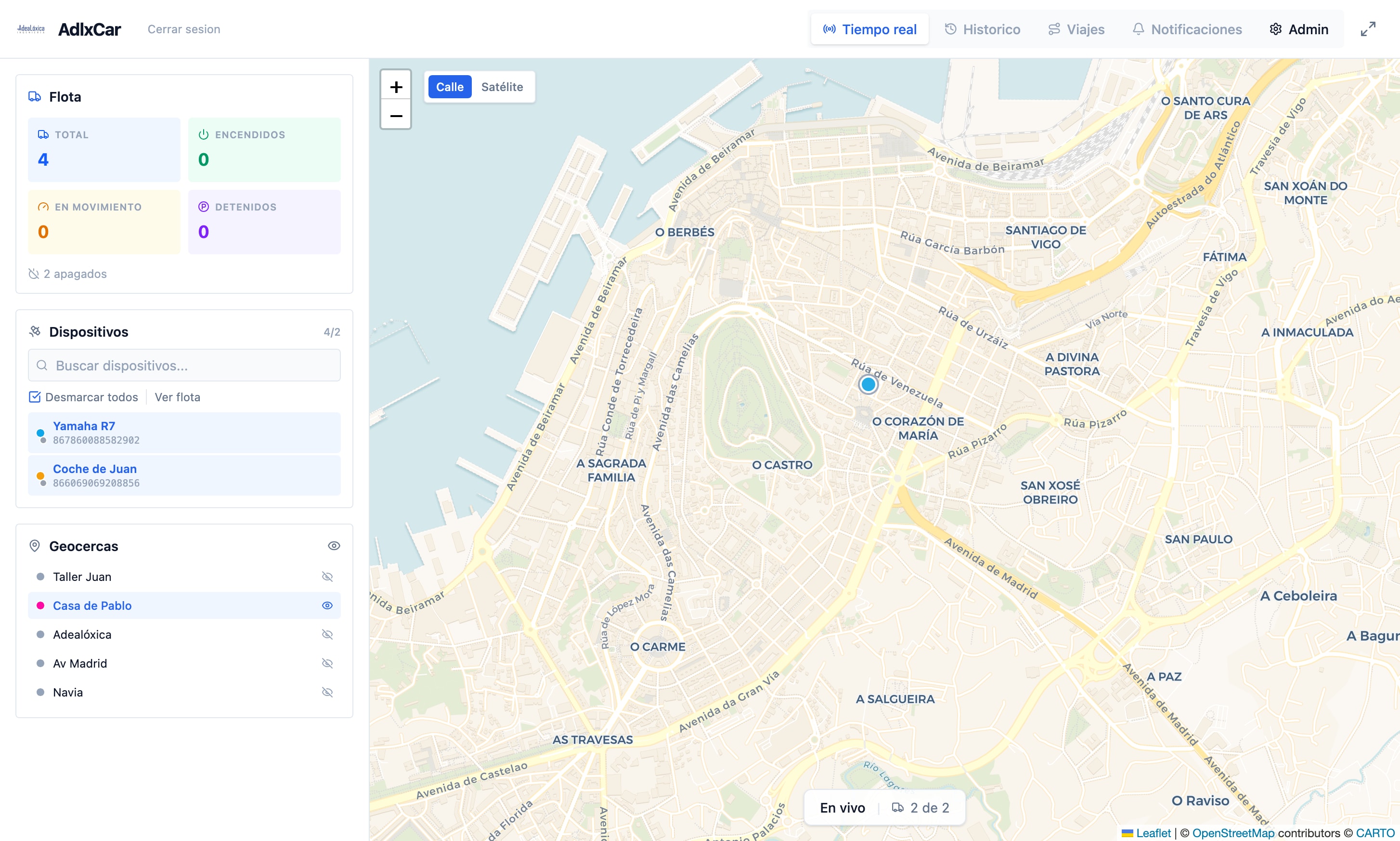Image resolution: width=1400 pixels, height=841 pixels.
Task: Click the Flota truck icon
Action: (x=35, y=96)
